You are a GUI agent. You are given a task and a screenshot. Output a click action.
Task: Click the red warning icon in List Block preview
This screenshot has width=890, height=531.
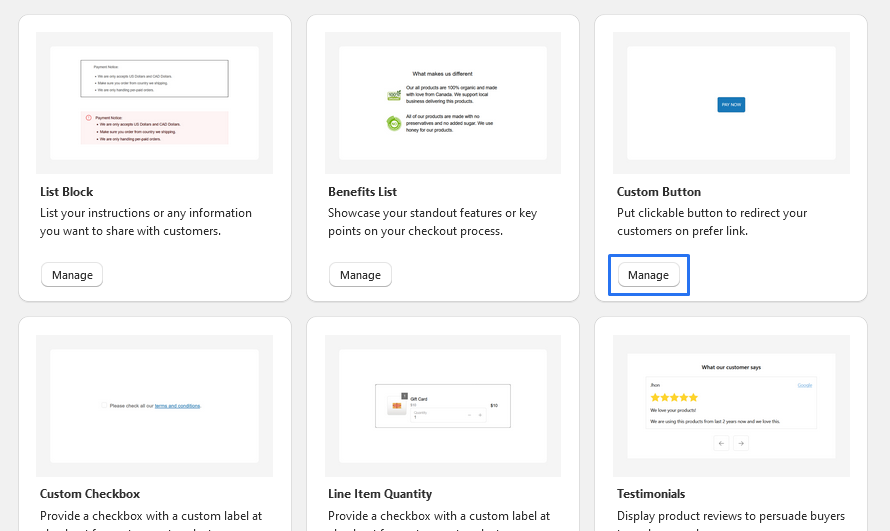(88, 118)
